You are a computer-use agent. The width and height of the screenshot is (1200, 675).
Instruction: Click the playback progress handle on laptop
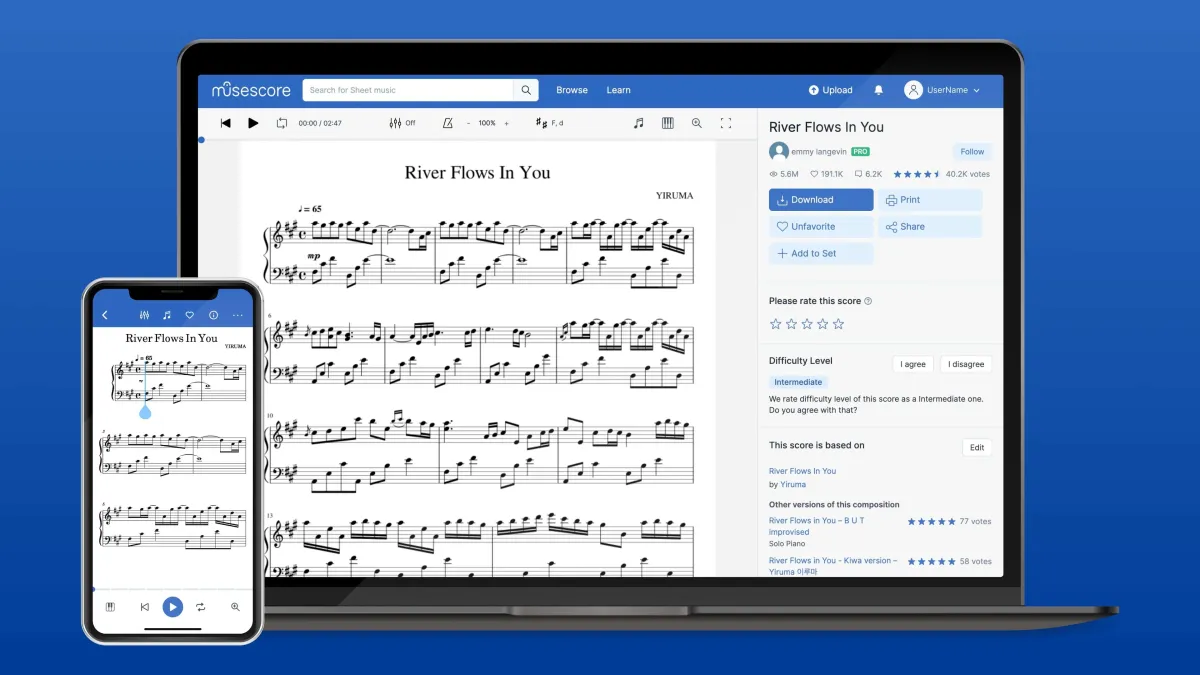click(x=201, y=140)
